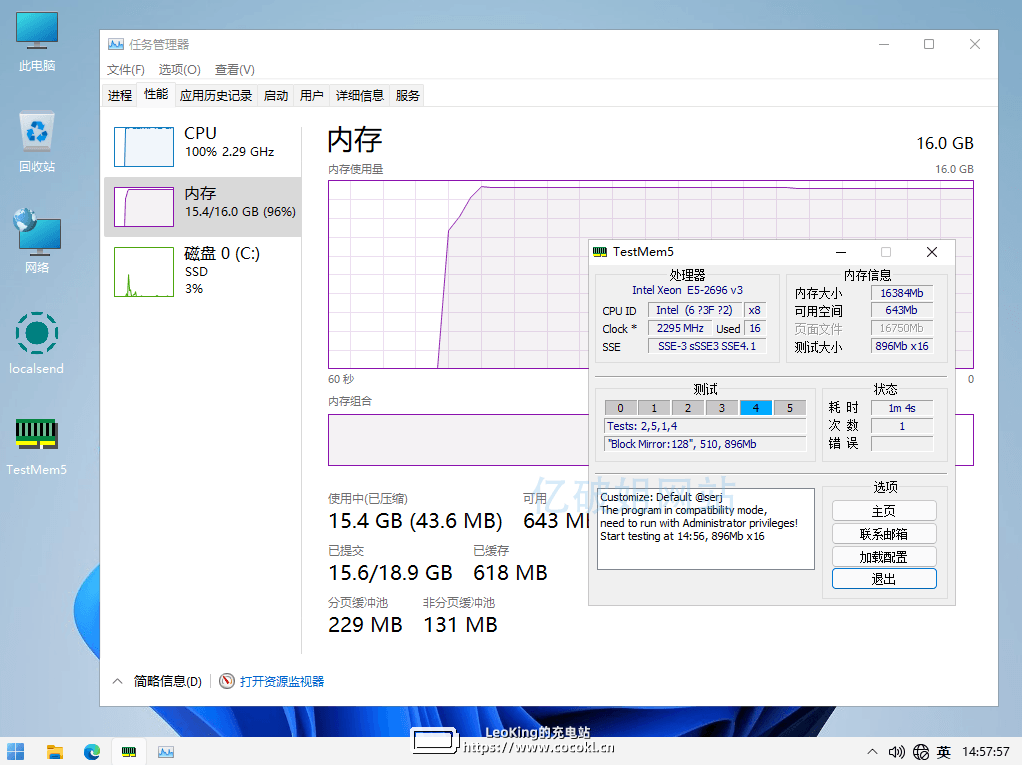Click the 2295 MHz clock field
1022x765 pixels.
[680, 328]
